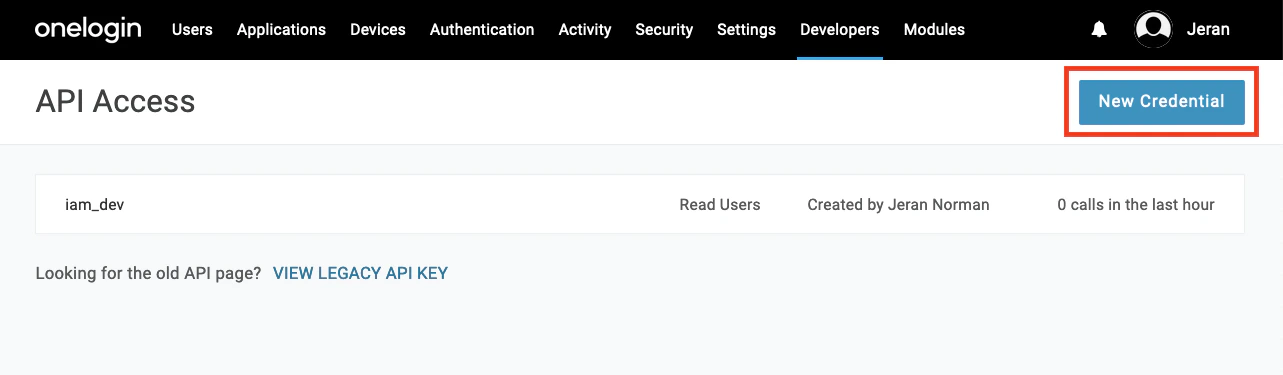Click the API Access page heading
Screen dimensions: 1283x375
115,102
